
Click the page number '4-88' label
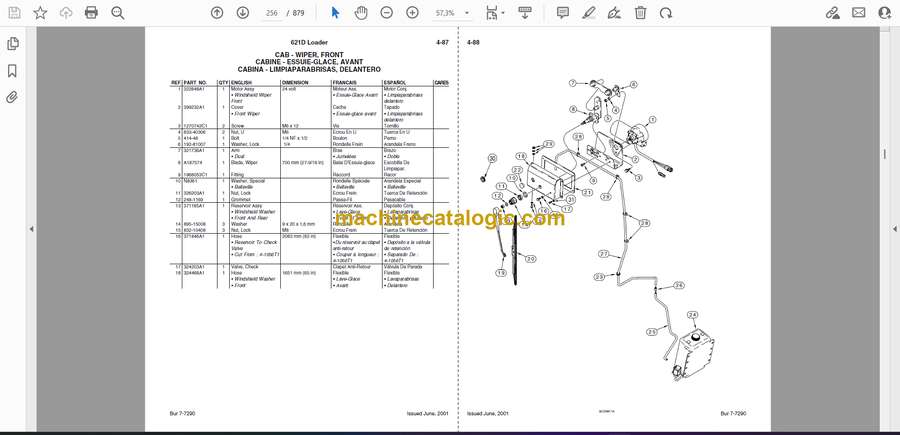474,42
